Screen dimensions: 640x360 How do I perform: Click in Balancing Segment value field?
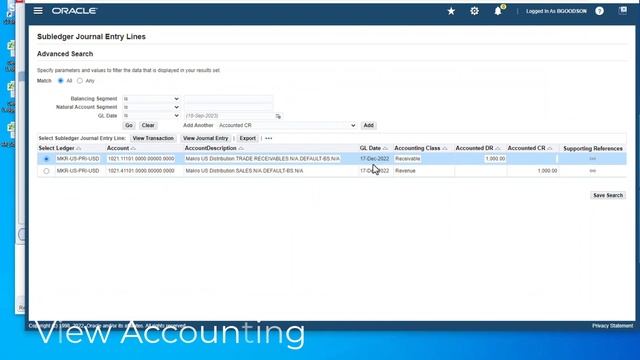coord(228,99)
